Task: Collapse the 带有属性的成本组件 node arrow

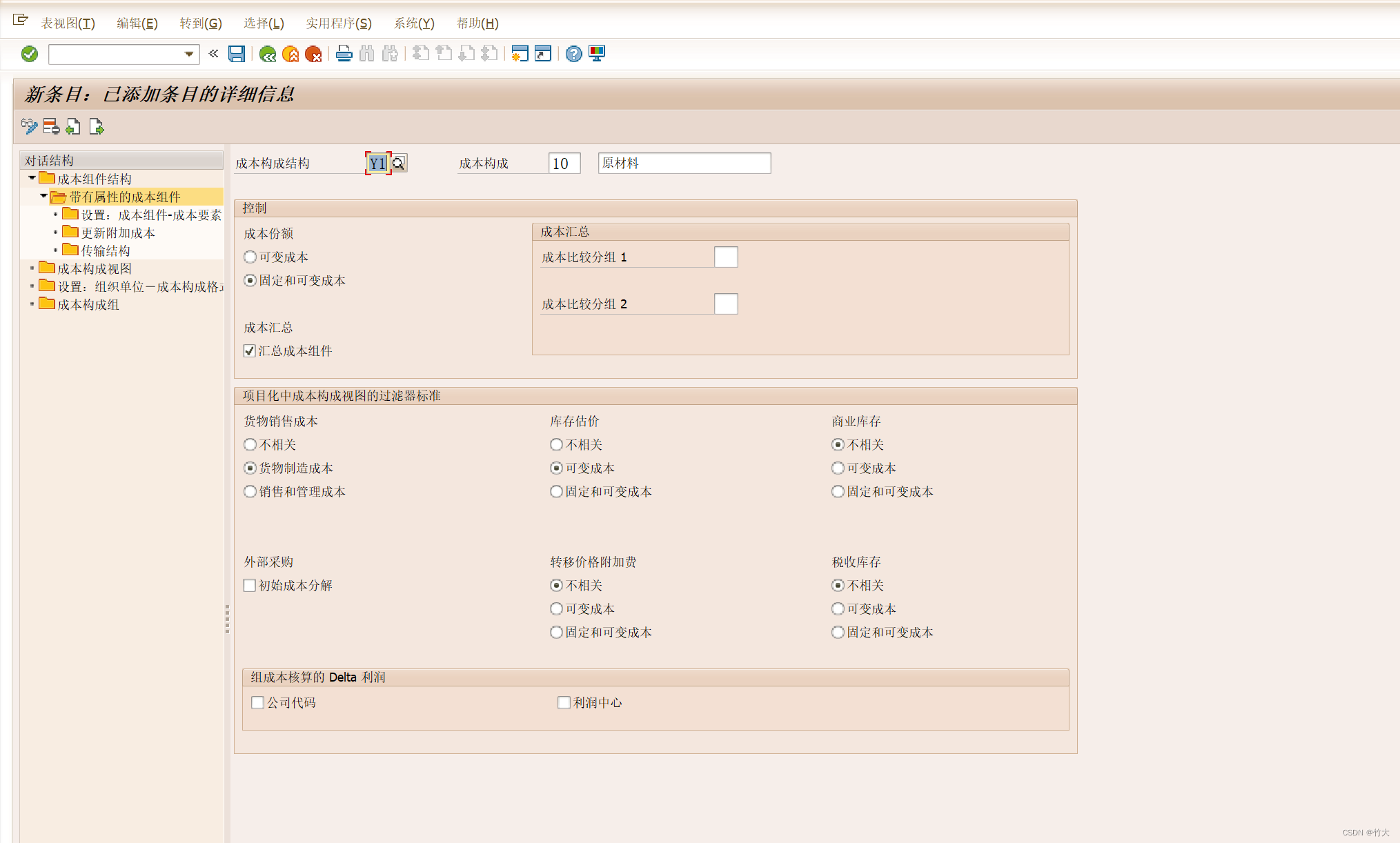Action: coord(43,196)
